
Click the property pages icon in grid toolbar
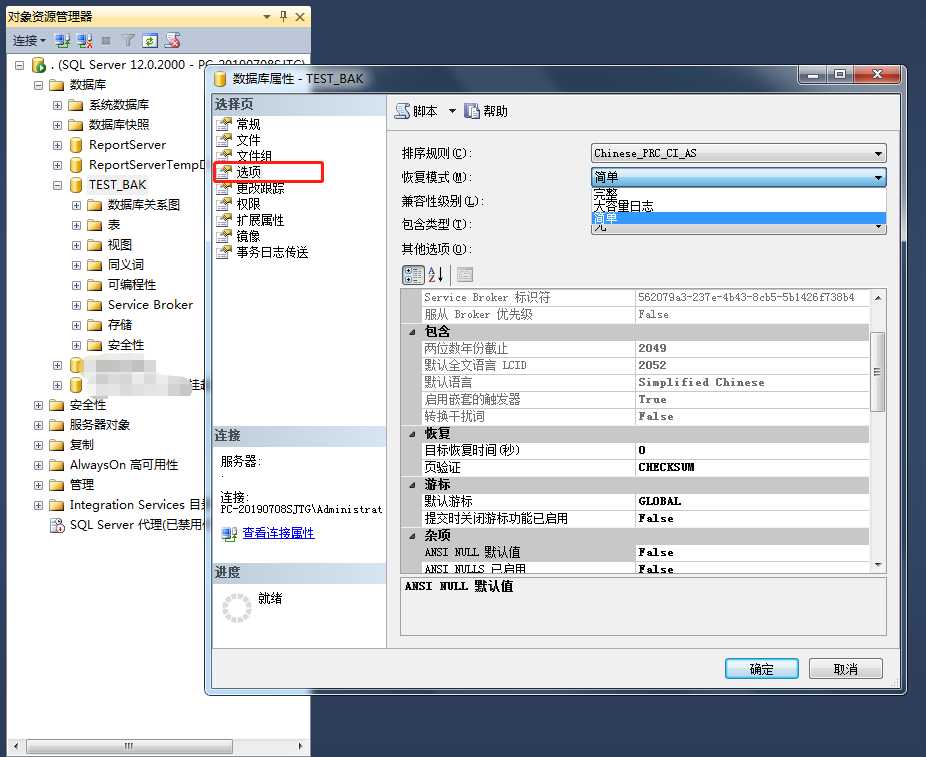(465, 275)
